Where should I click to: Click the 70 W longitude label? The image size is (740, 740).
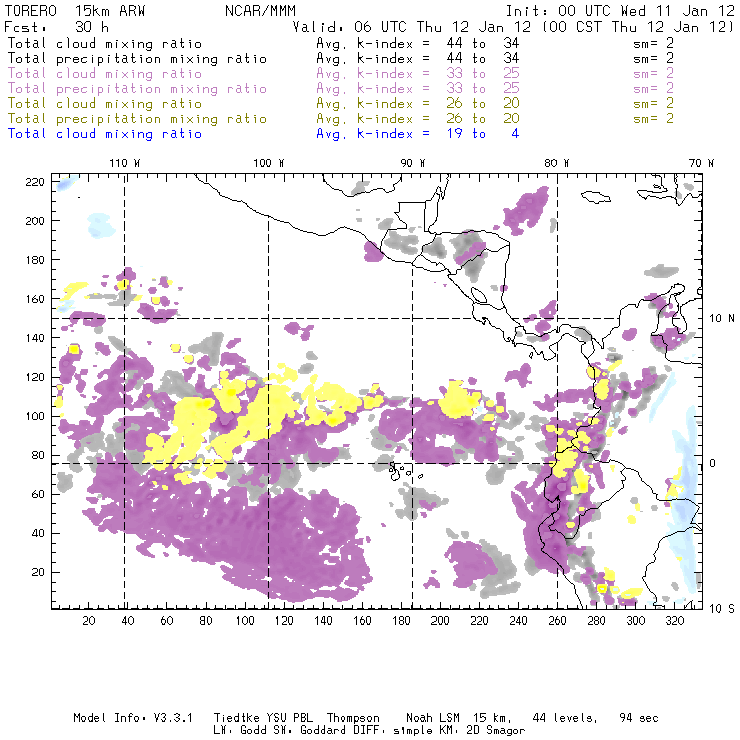coord(702,163)
